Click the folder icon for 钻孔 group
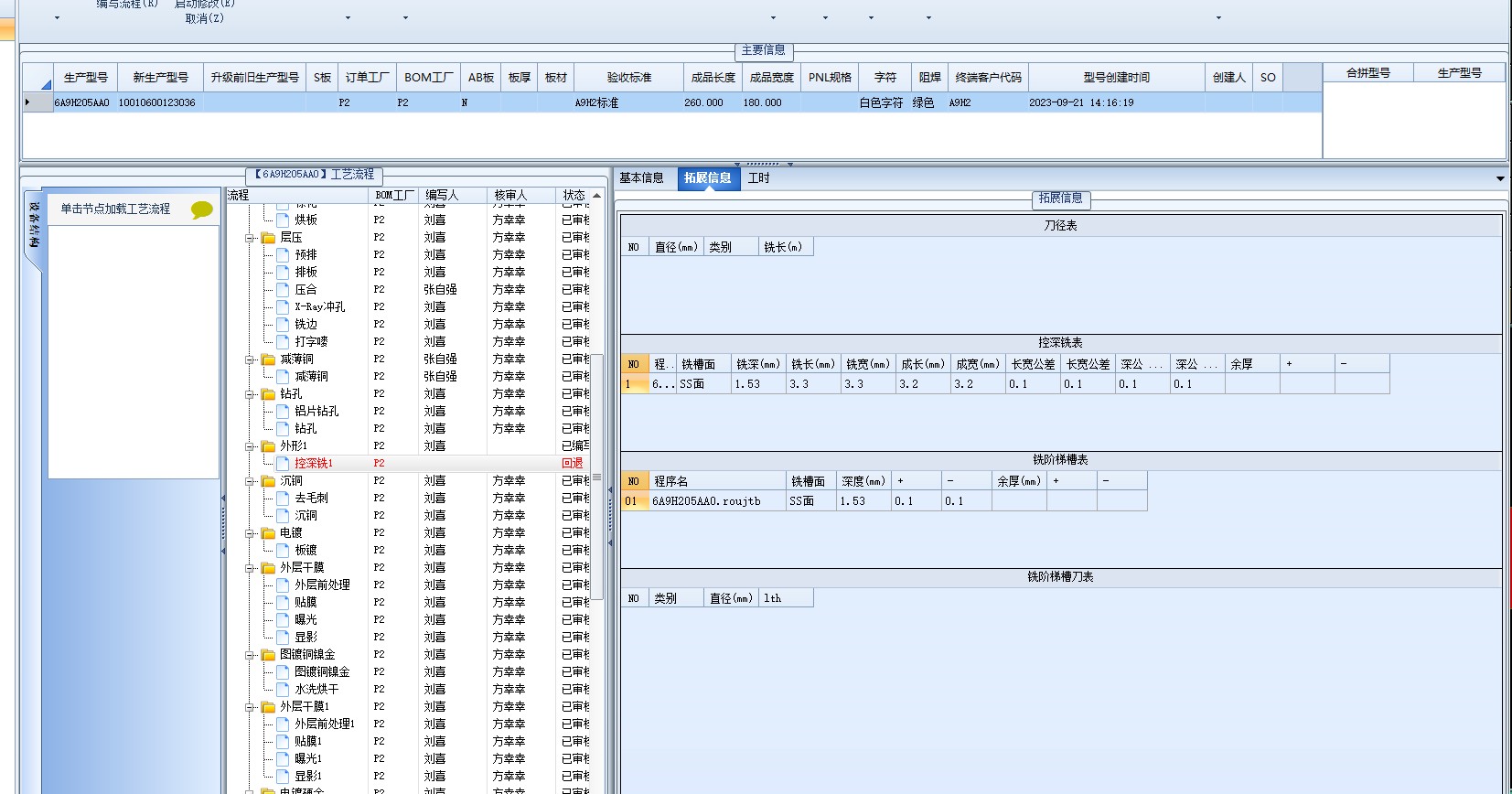1512x794 pixels. pyautogui.click(x=268, y=394)
